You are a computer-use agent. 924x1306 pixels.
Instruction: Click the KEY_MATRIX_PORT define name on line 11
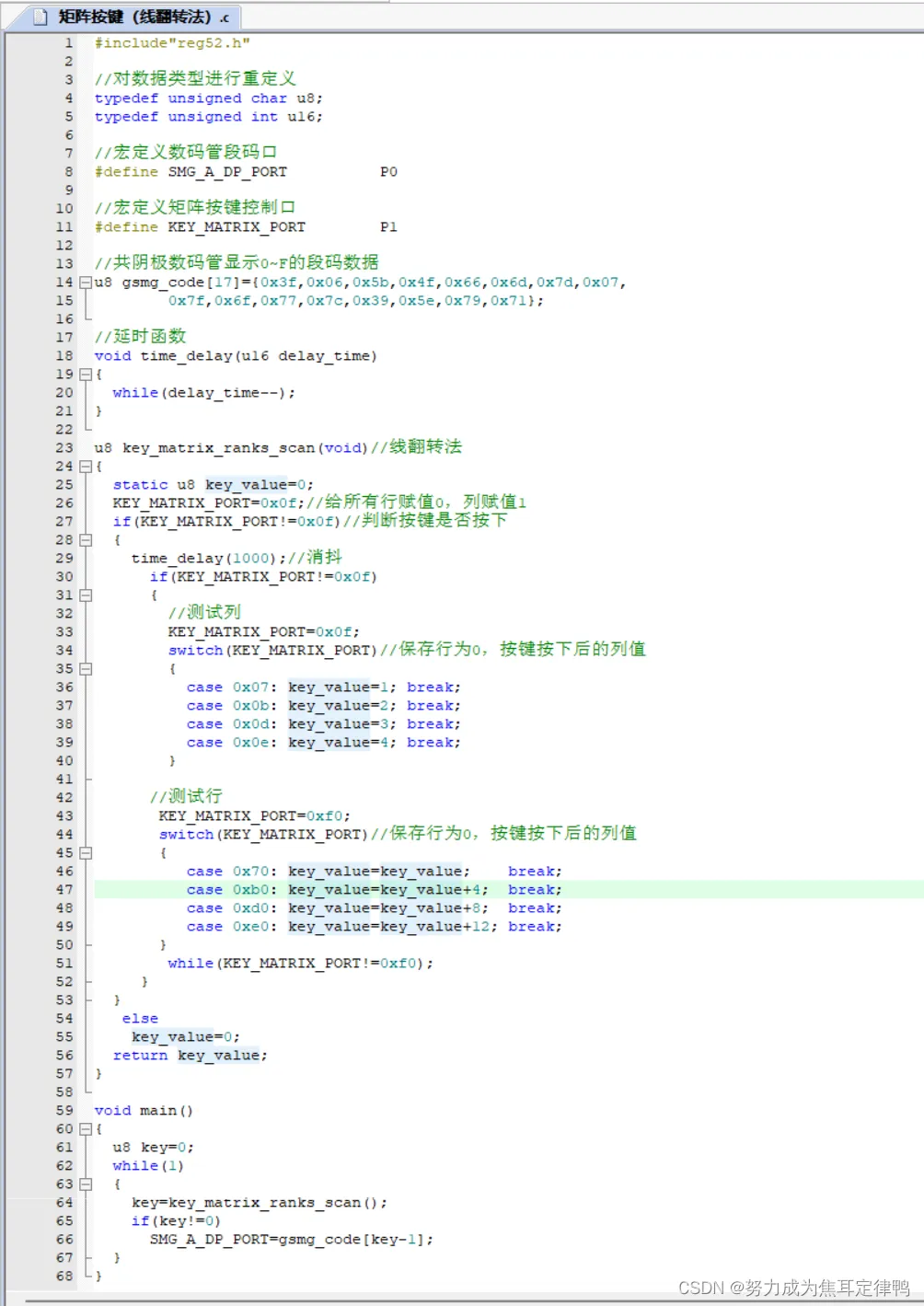pyautogui.click(x=237, y=227)
